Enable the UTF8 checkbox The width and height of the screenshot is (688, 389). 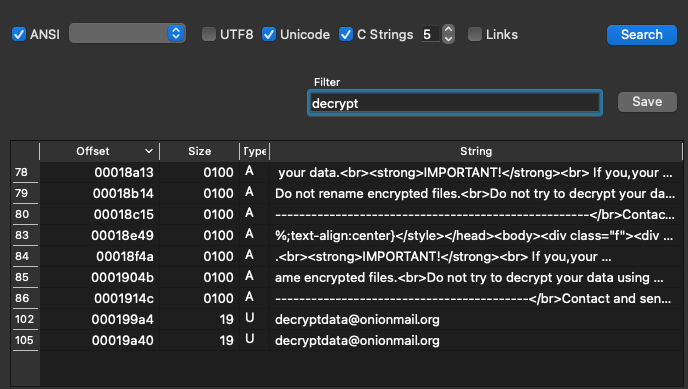(209, 34)
